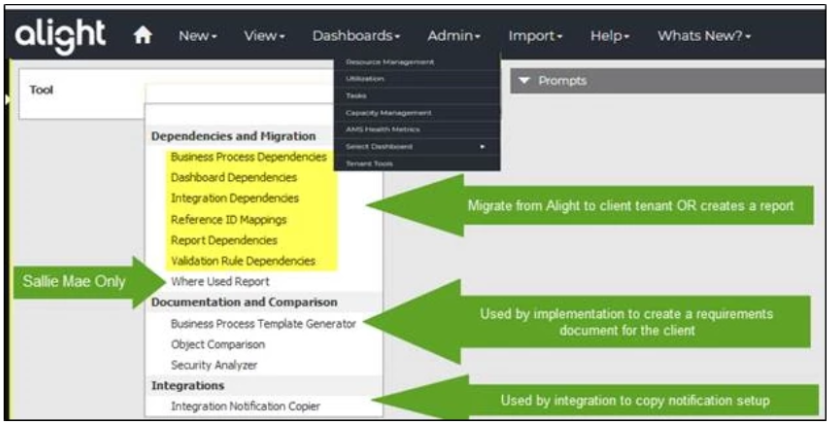The width and height of the screenshot is (838, 426).
Task: Choose Capacity Management menu entry
Action: coord(417,113)
